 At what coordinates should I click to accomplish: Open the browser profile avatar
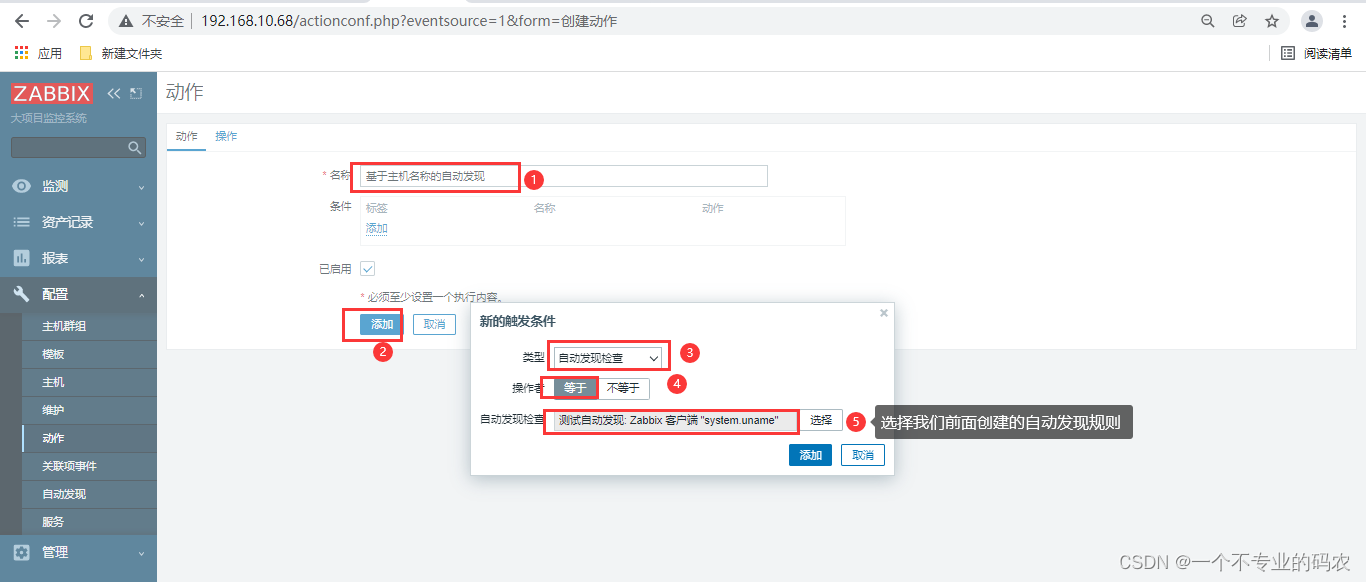[x=1312, y=21]
